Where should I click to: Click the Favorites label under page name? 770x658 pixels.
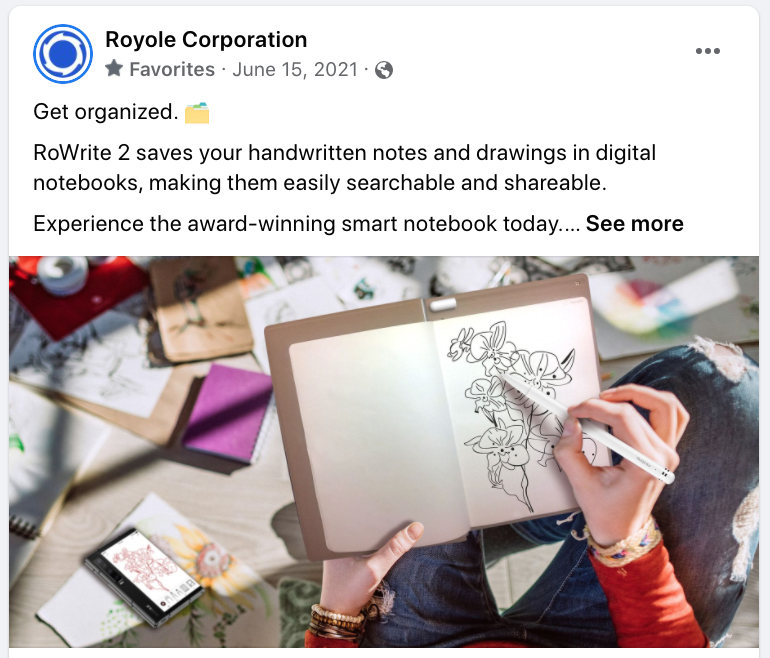pyautogui.click(x=172, y=69)
